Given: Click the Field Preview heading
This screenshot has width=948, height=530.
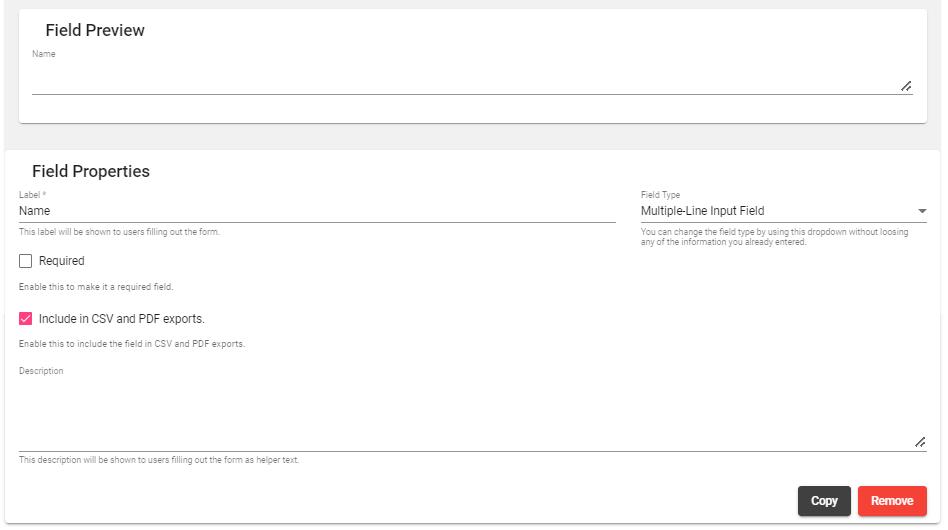Looking at the screenshot, I should coord(95,30).
